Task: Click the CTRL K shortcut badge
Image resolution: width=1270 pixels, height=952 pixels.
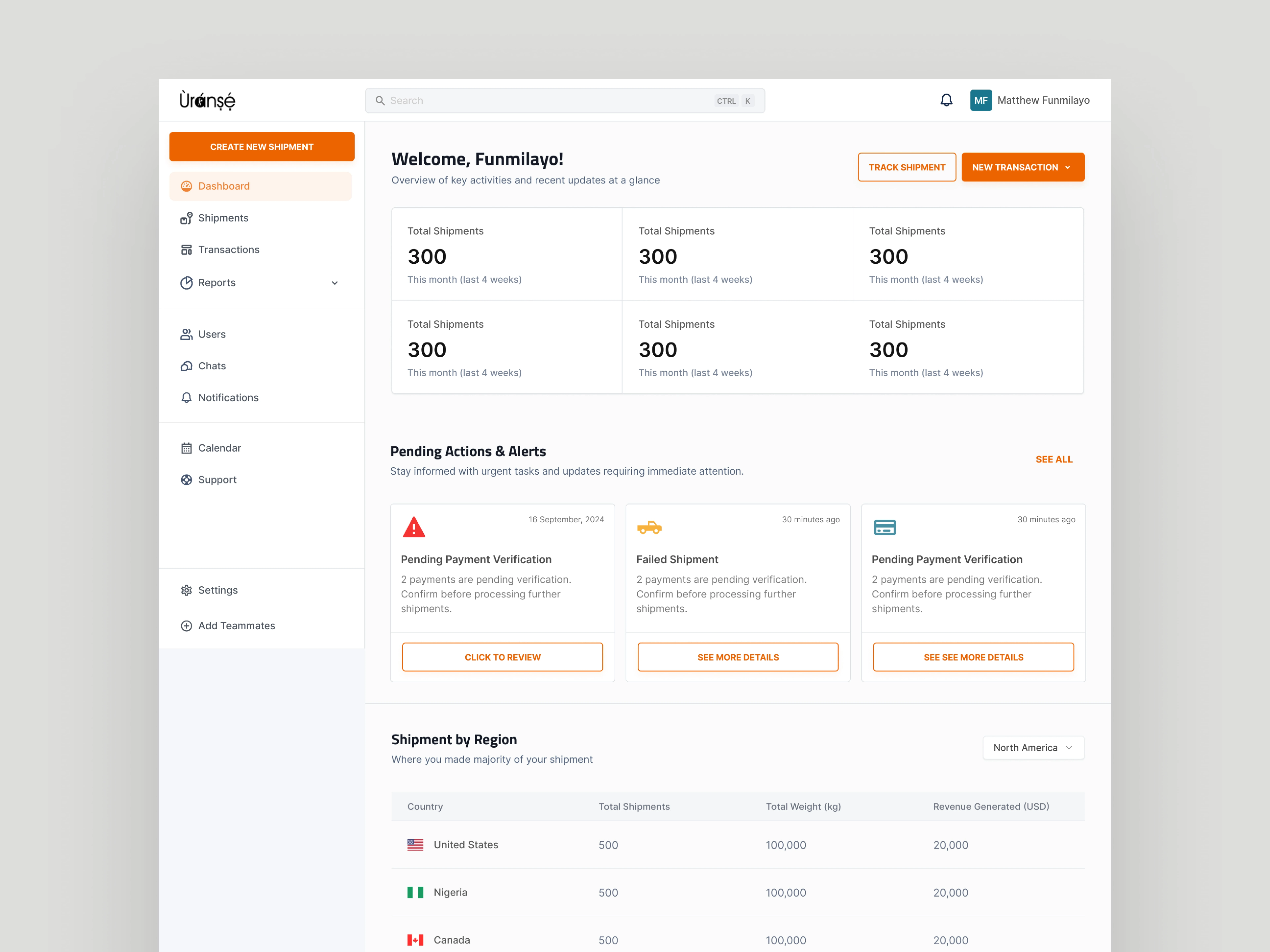Action: (x=734, y=101)
